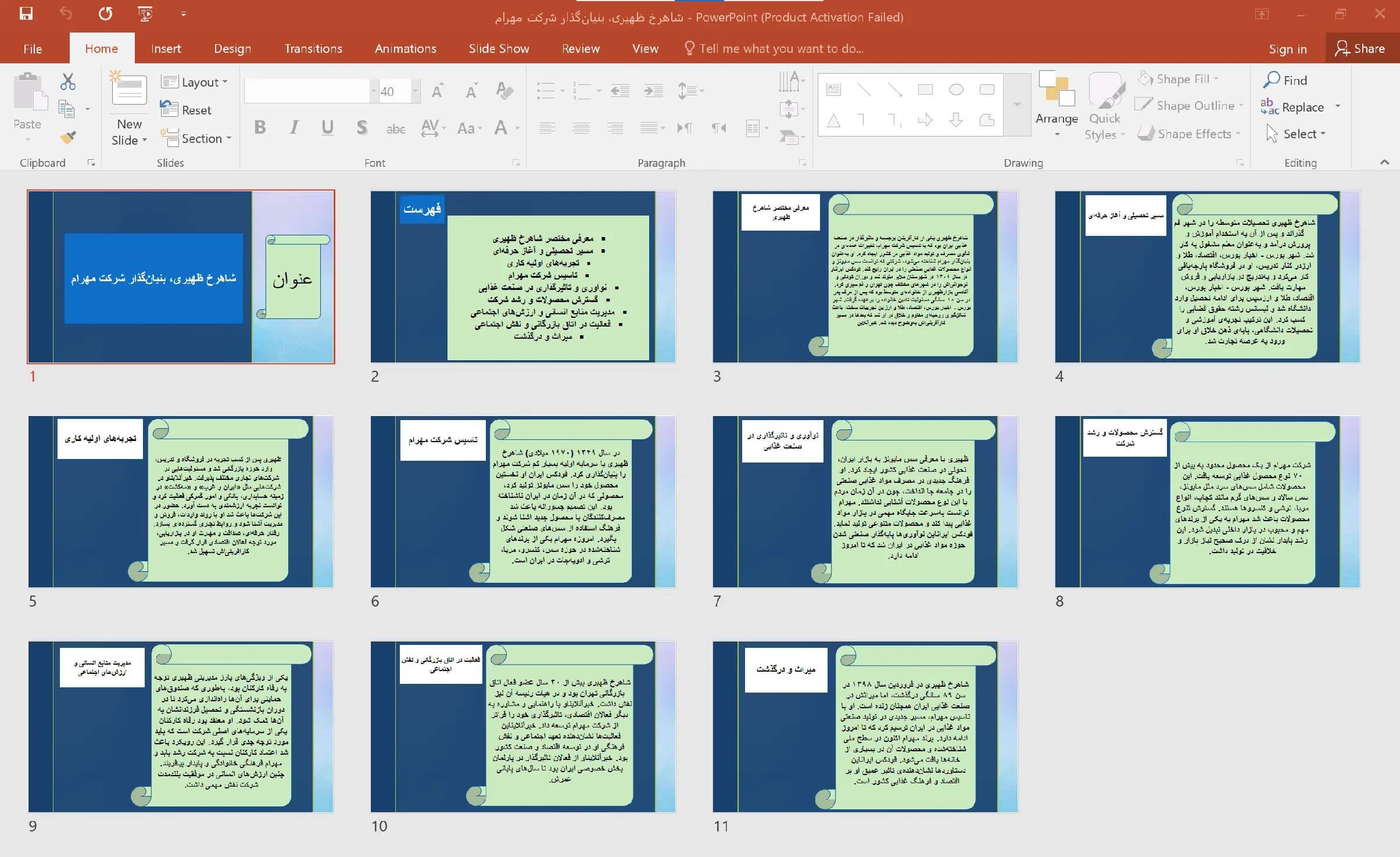Click Quick Styles icon
The height and width of the screenshot is (857, 1400).
pos(1104,106)
